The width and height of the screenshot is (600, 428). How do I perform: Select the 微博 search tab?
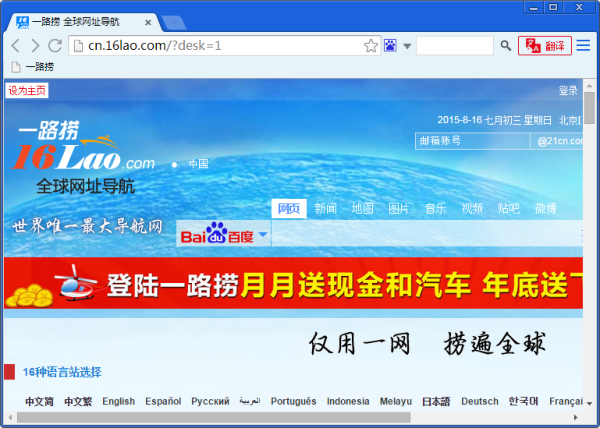[545, 208]
